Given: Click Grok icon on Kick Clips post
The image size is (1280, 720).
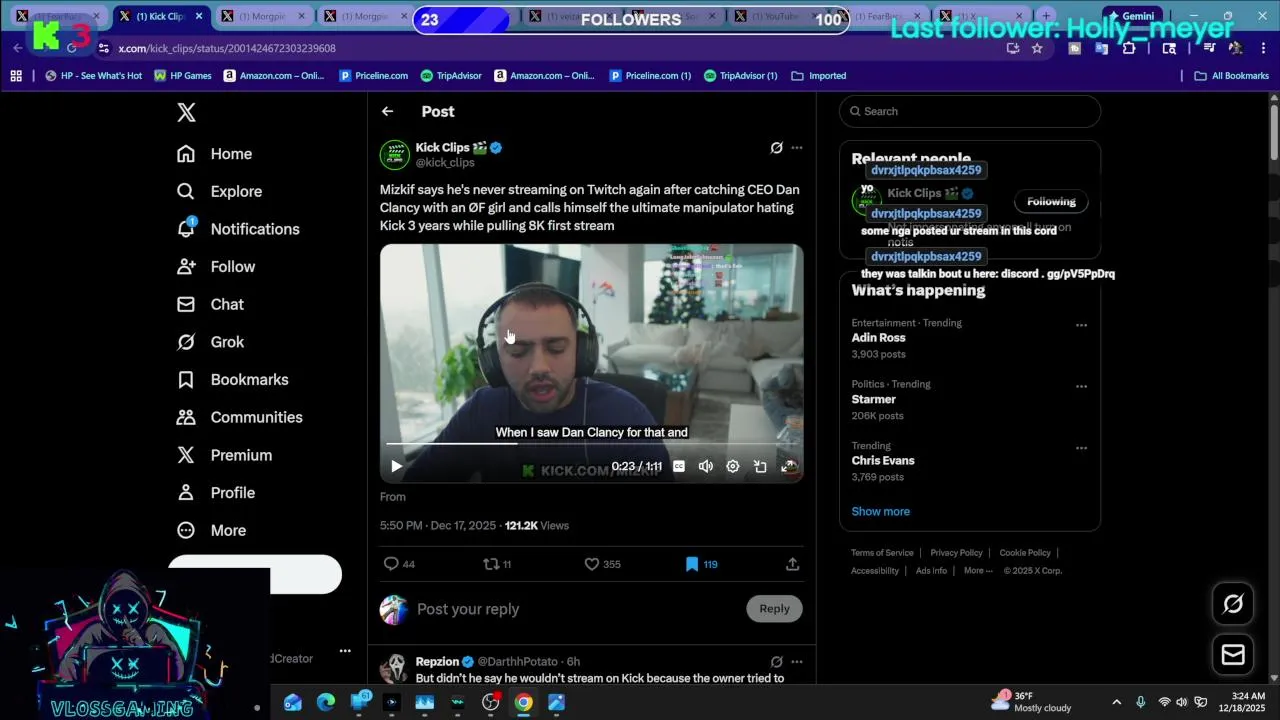Looking at the screenshot, I should (x=776, y=148).
